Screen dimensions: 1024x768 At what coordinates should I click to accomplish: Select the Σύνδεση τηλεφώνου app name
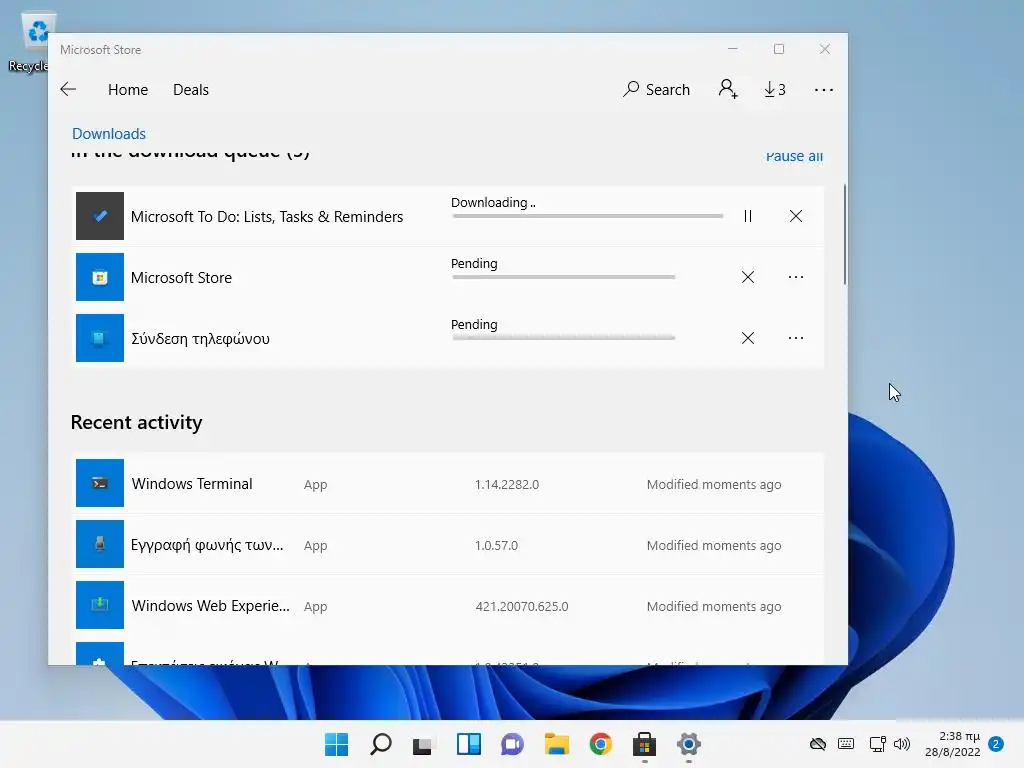click(200, 339)
